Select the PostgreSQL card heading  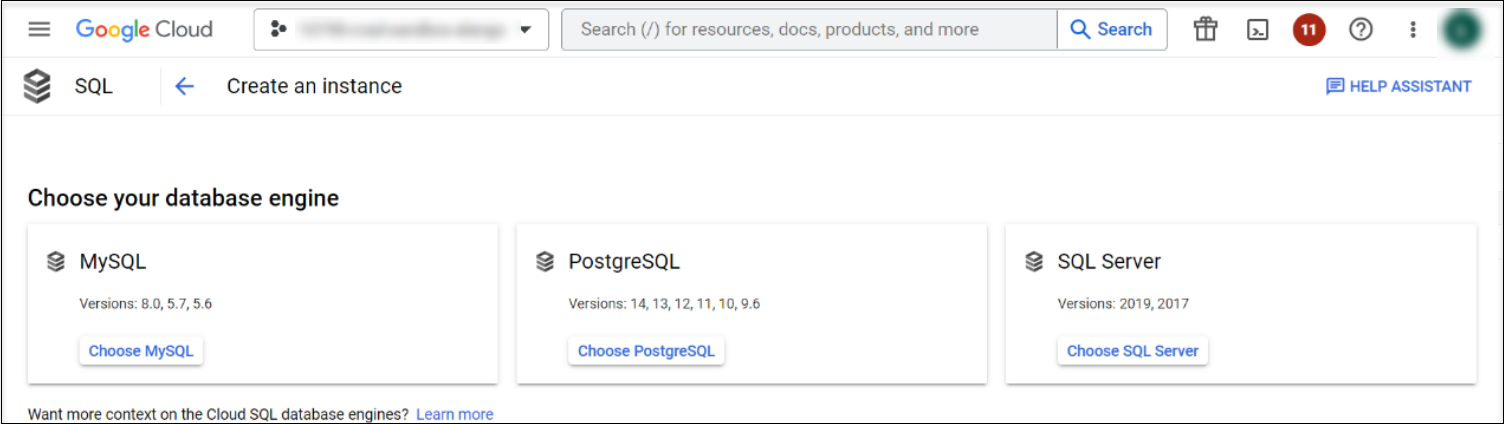click(624, 262)
